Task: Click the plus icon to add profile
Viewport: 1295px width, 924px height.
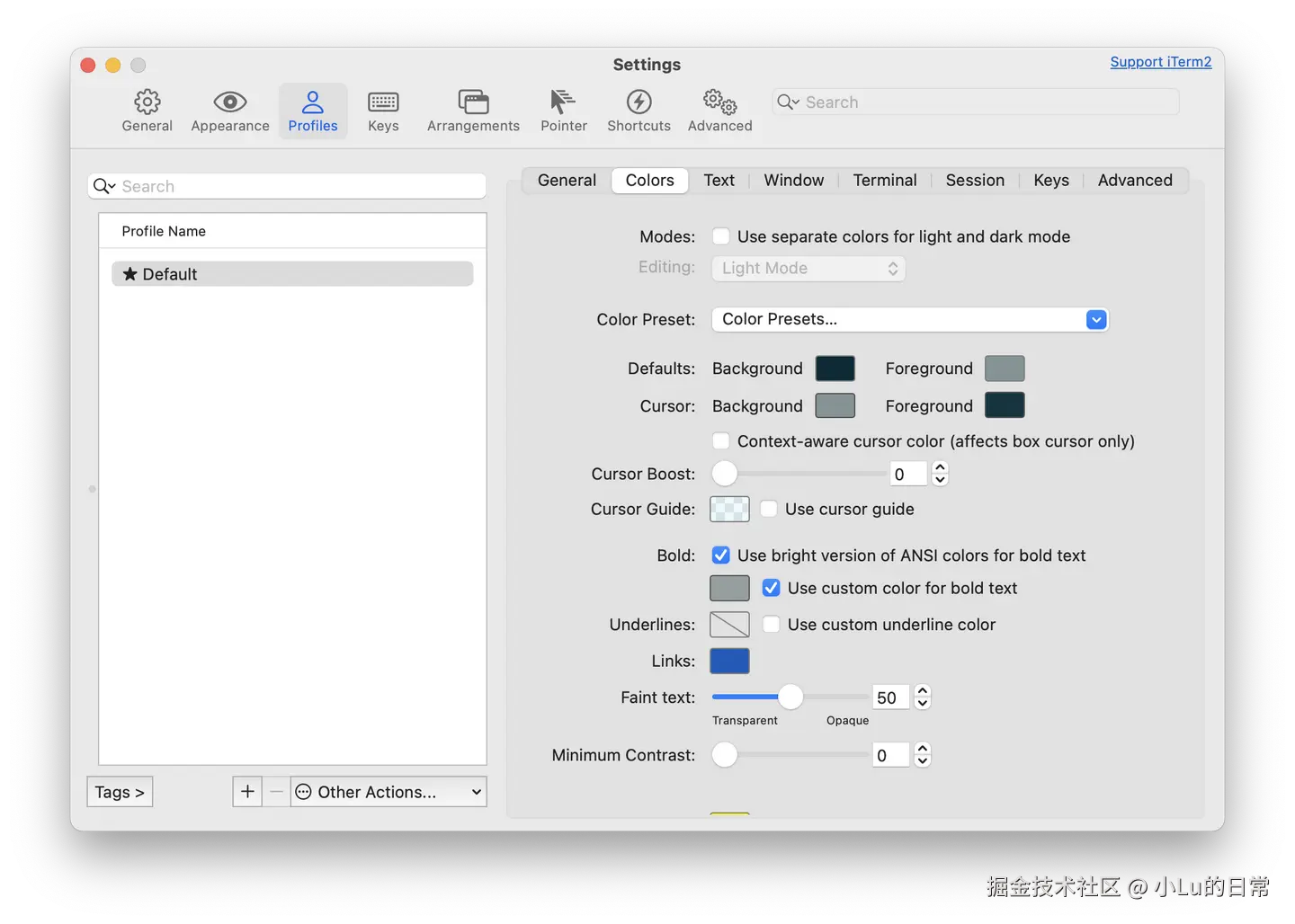Action: pyautogui.click(x=247, y=792)
